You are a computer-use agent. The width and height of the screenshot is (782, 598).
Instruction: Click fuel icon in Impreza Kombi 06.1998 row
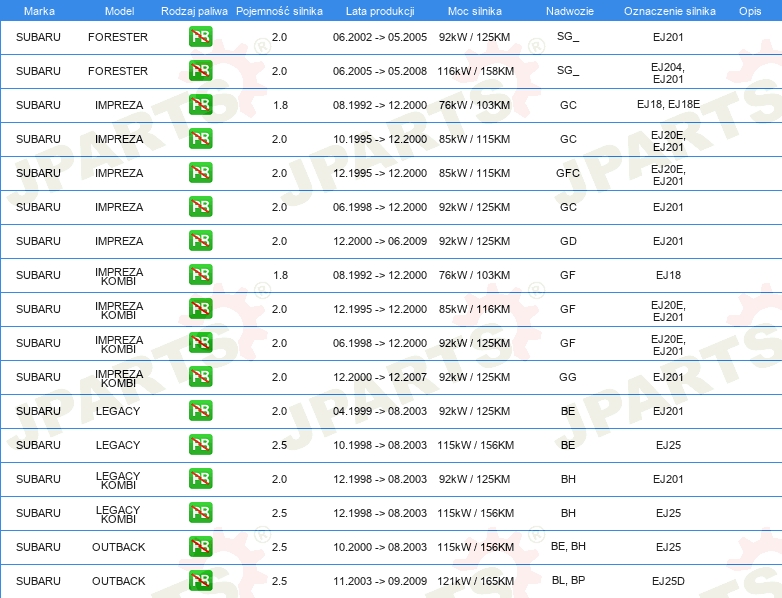(200, 342)
